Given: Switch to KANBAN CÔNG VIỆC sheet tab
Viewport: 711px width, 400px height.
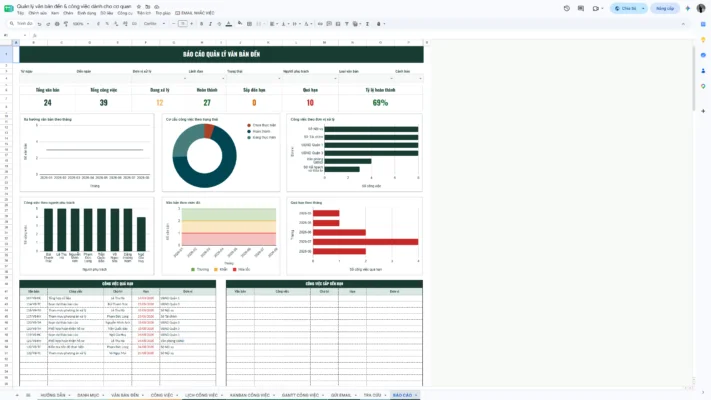Looking at the screenshot, I should tap(249, 395).
